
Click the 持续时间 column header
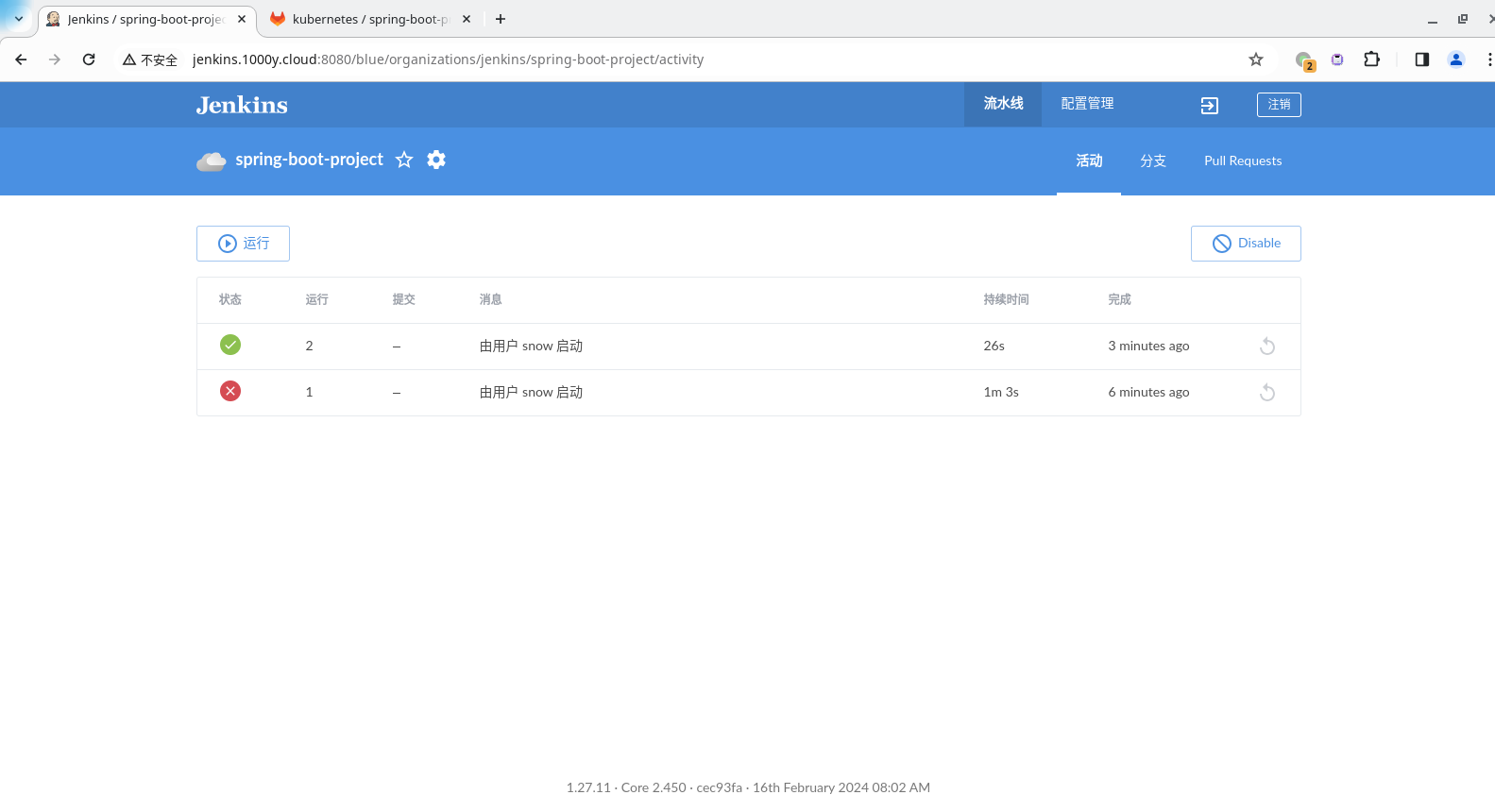(1006, 299)
